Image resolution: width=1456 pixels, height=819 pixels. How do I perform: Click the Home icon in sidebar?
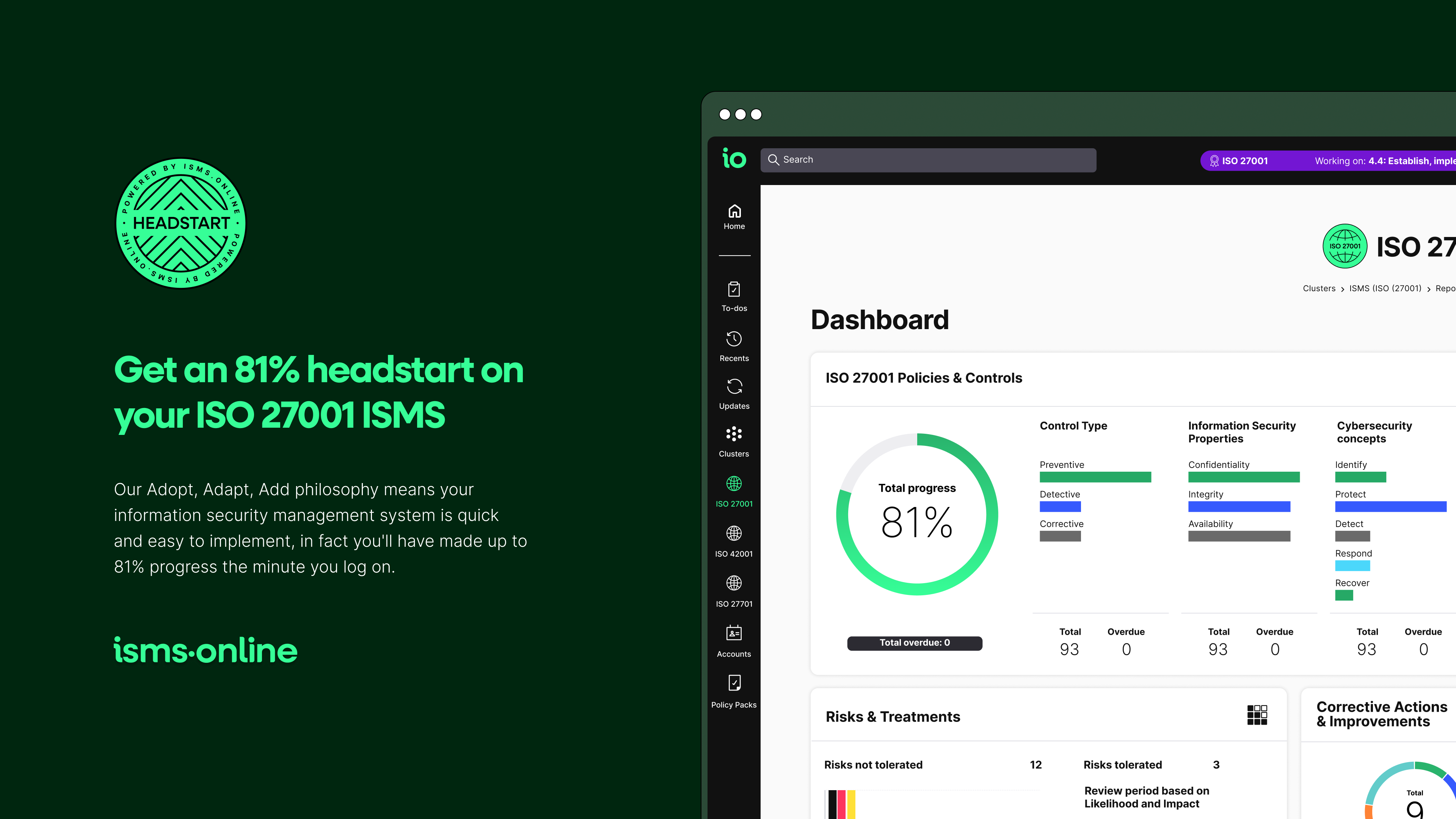734,212
